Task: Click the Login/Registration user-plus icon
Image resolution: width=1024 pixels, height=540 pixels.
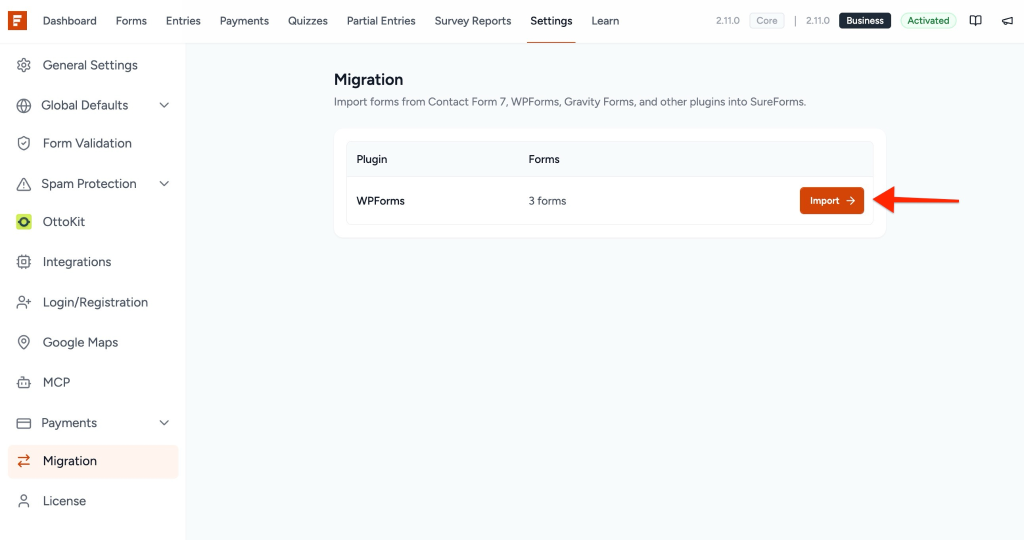Action: (x=24, y=302)
